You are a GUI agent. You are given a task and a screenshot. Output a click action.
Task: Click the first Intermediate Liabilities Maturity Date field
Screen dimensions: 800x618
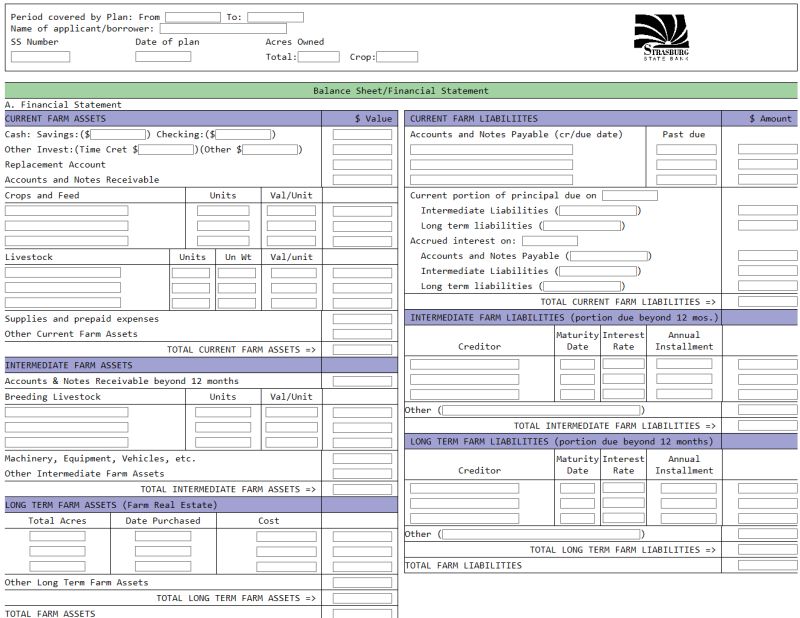click(577, 364)
